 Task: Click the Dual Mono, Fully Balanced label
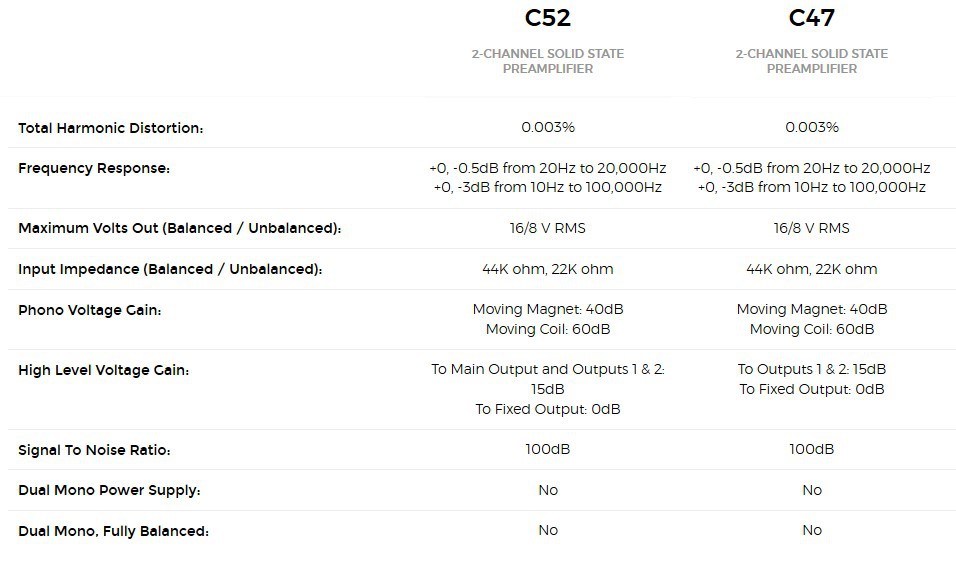tap(114, 531)
